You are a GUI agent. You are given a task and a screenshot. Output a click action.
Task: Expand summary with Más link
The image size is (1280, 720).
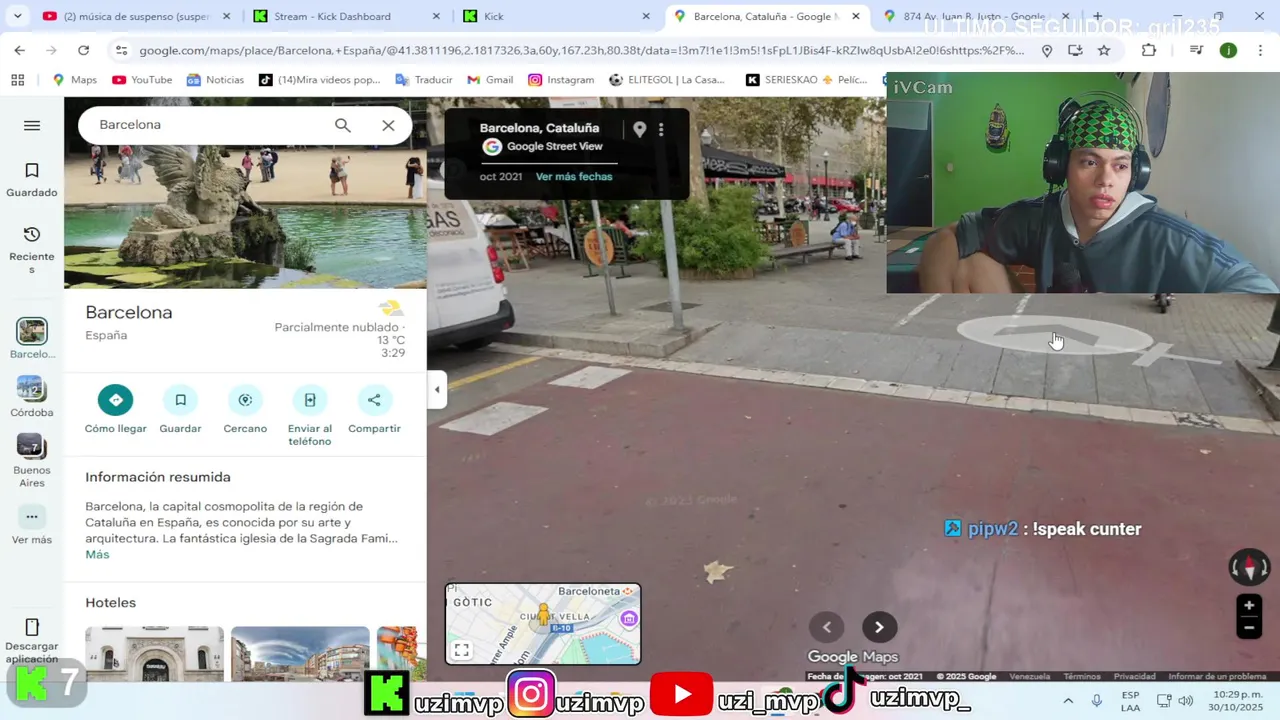97,554
